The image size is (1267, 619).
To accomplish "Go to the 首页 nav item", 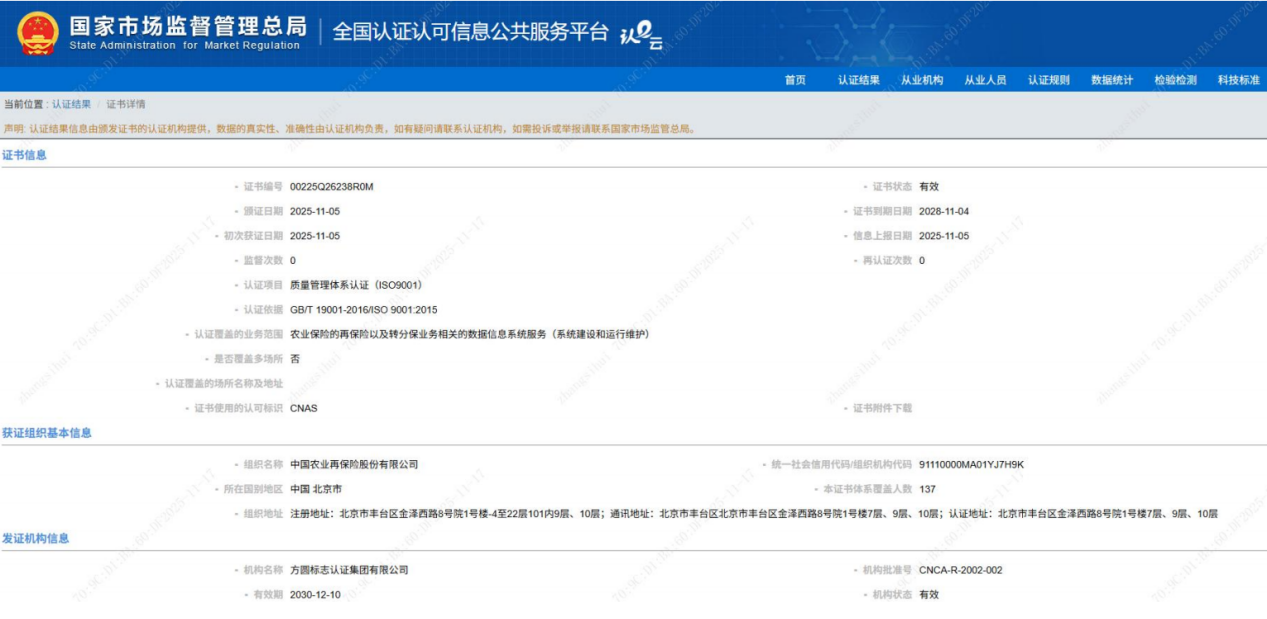I will (795, 80).
